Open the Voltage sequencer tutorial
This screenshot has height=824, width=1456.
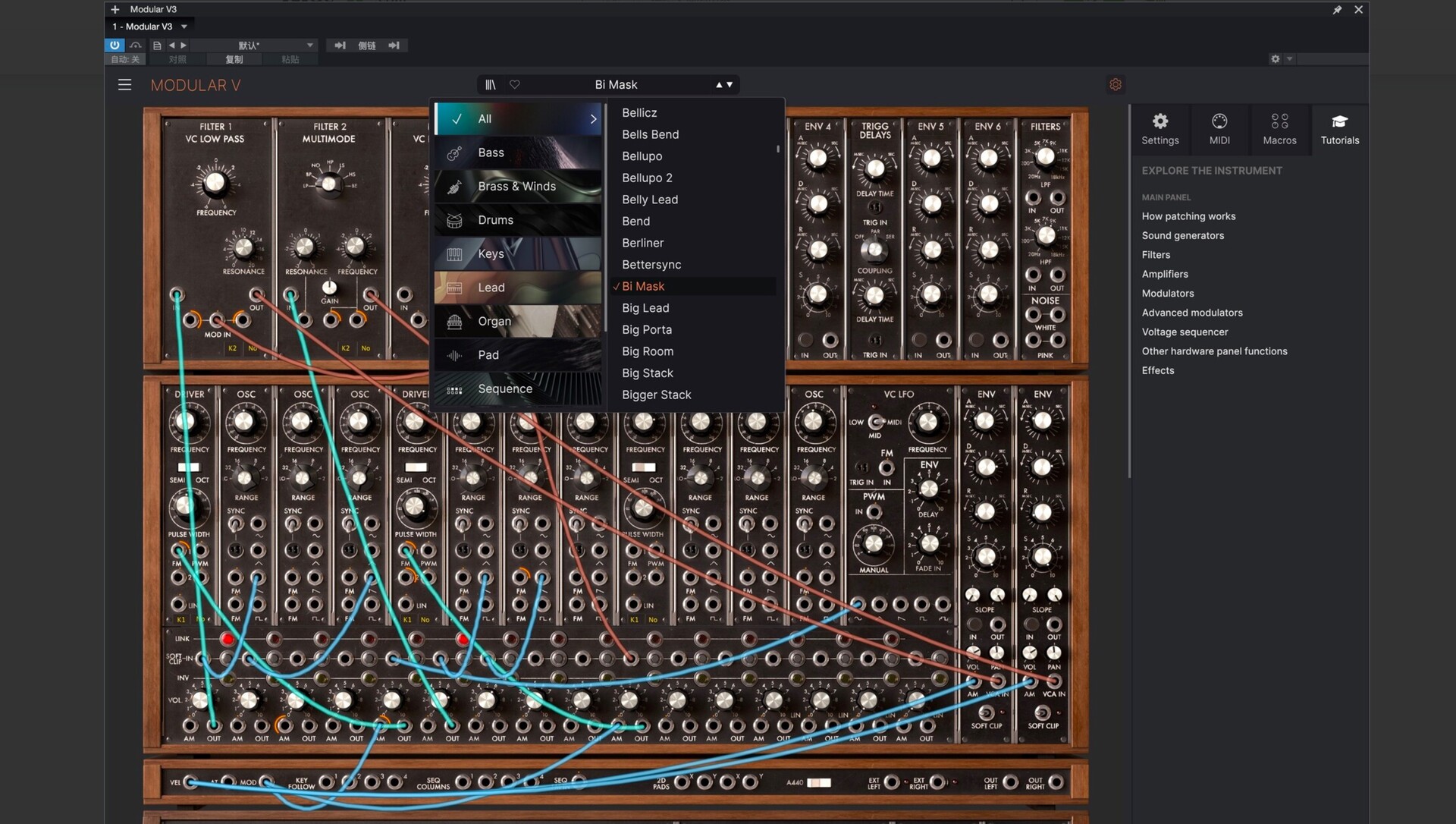click(x=1185, y=332)
